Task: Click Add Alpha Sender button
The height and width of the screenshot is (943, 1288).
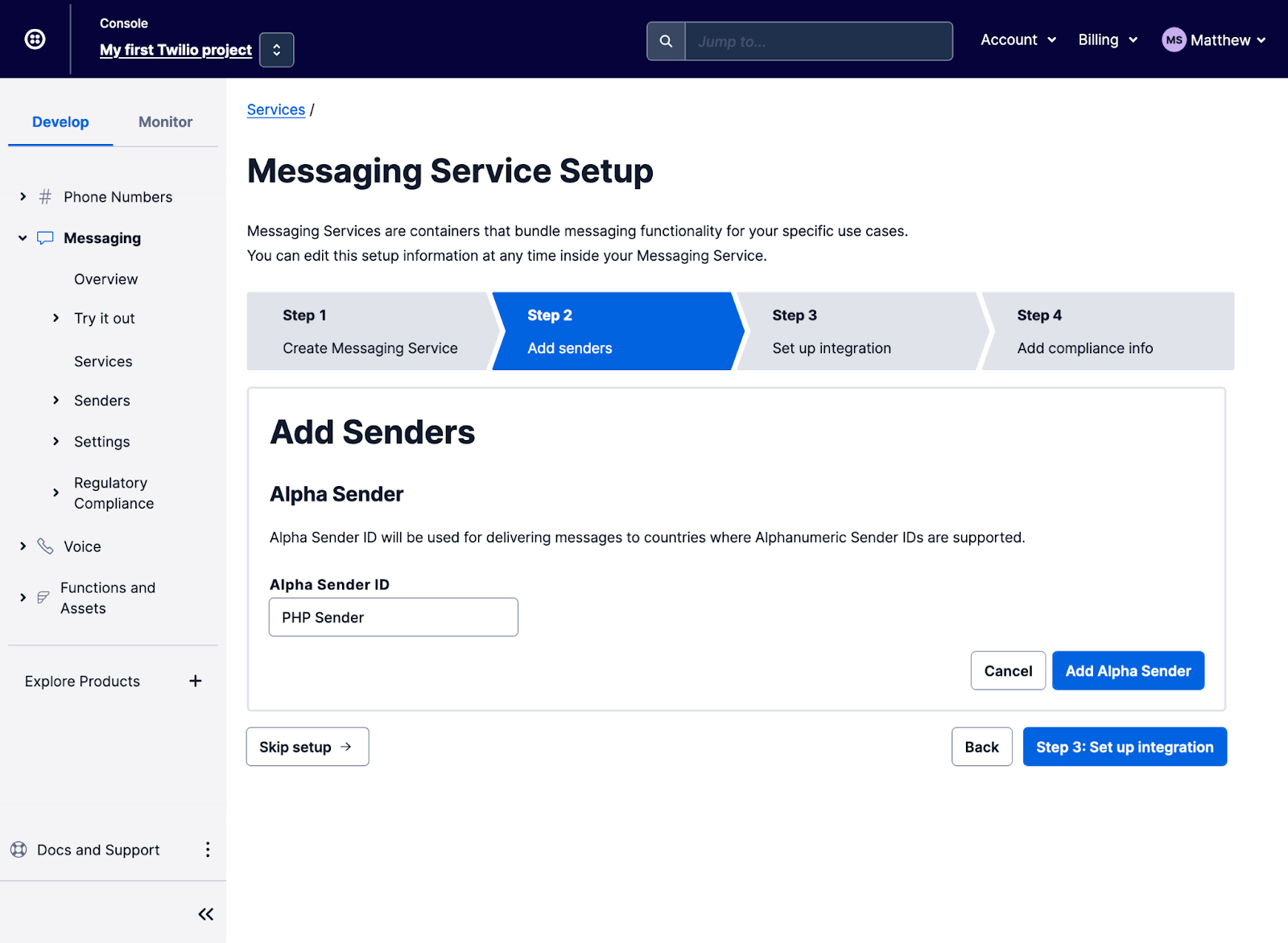Action: pos(1128,671)
